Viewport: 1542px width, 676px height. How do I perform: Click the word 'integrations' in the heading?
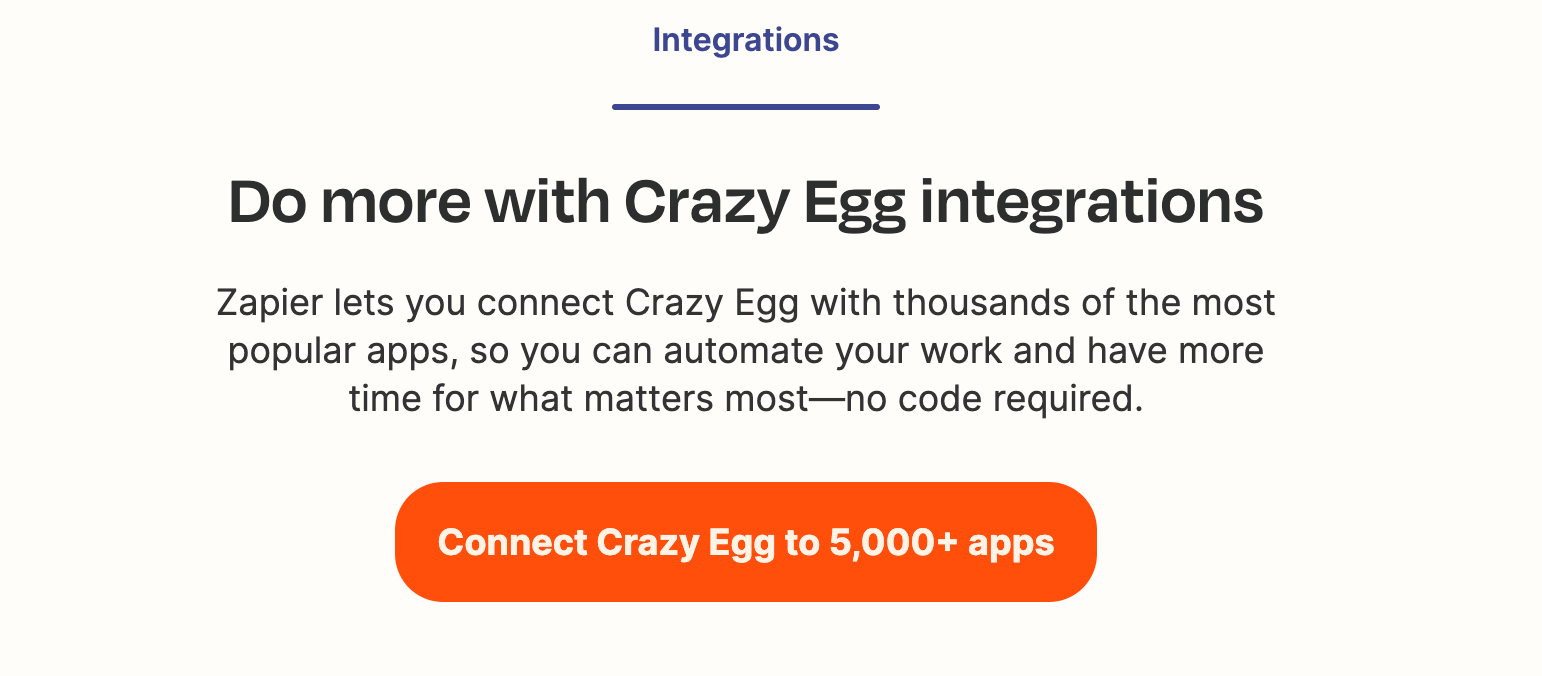(1092, 203)
